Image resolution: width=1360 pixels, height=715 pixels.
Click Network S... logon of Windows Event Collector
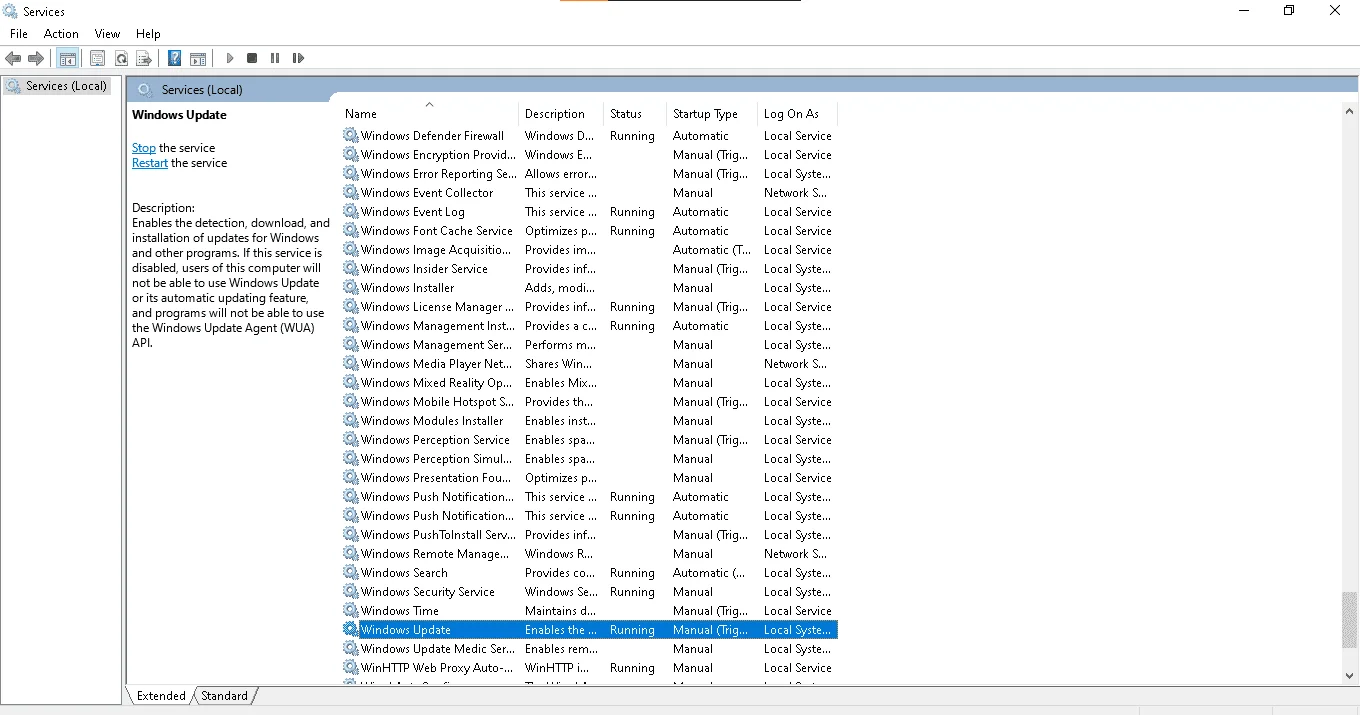pyautogui.click(x=795, y=193)
